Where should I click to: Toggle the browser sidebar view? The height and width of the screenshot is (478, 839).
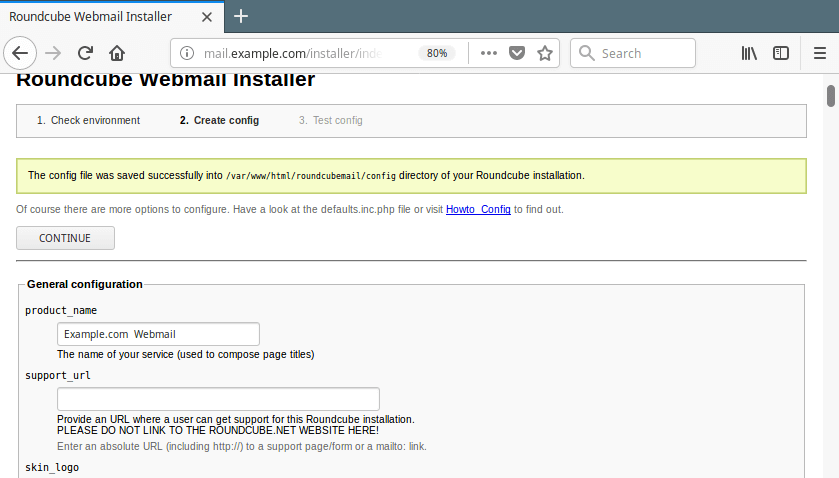point(781,53)
